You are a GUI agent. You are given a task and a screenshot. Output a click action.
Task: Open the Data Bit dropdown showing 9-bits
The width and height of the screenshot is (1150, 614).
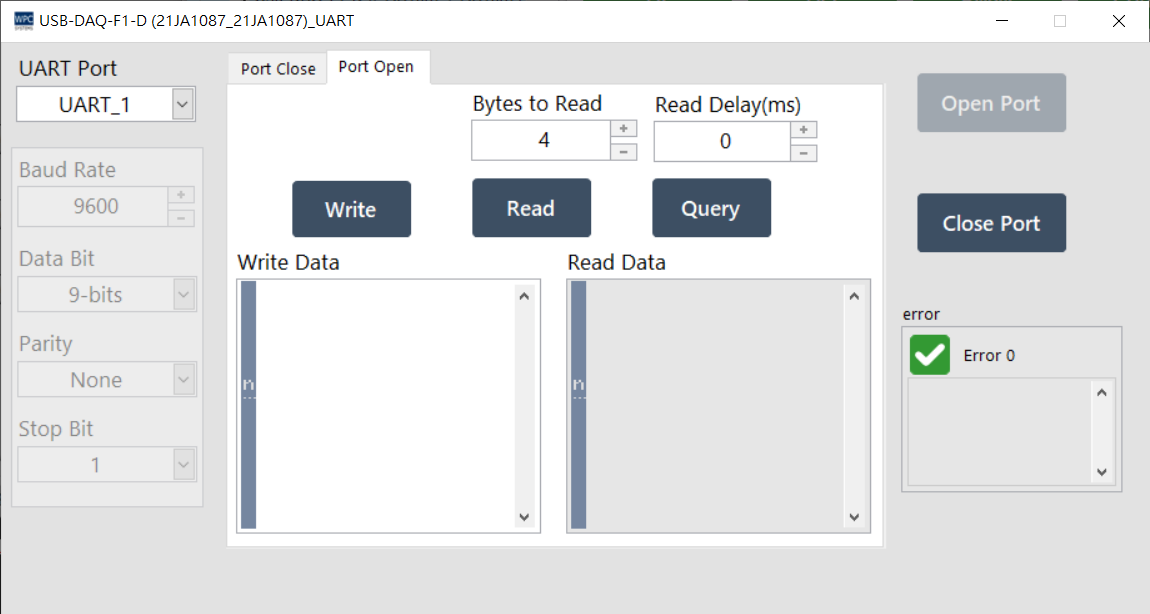(x=182, y=294)
